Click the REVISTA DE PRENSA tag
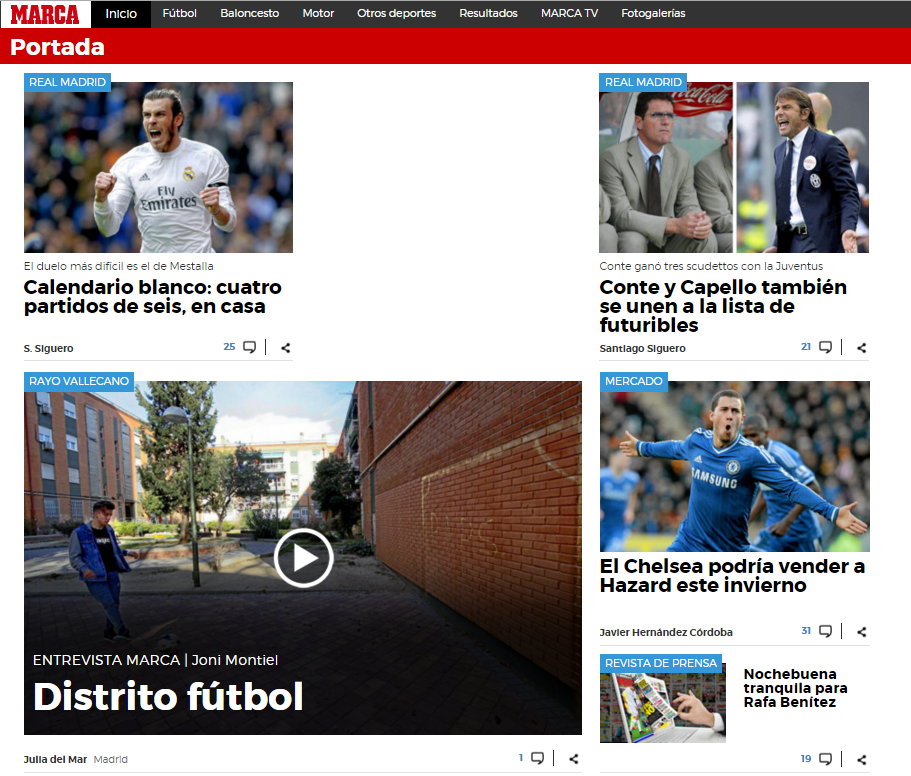 (x=661, y=663)
